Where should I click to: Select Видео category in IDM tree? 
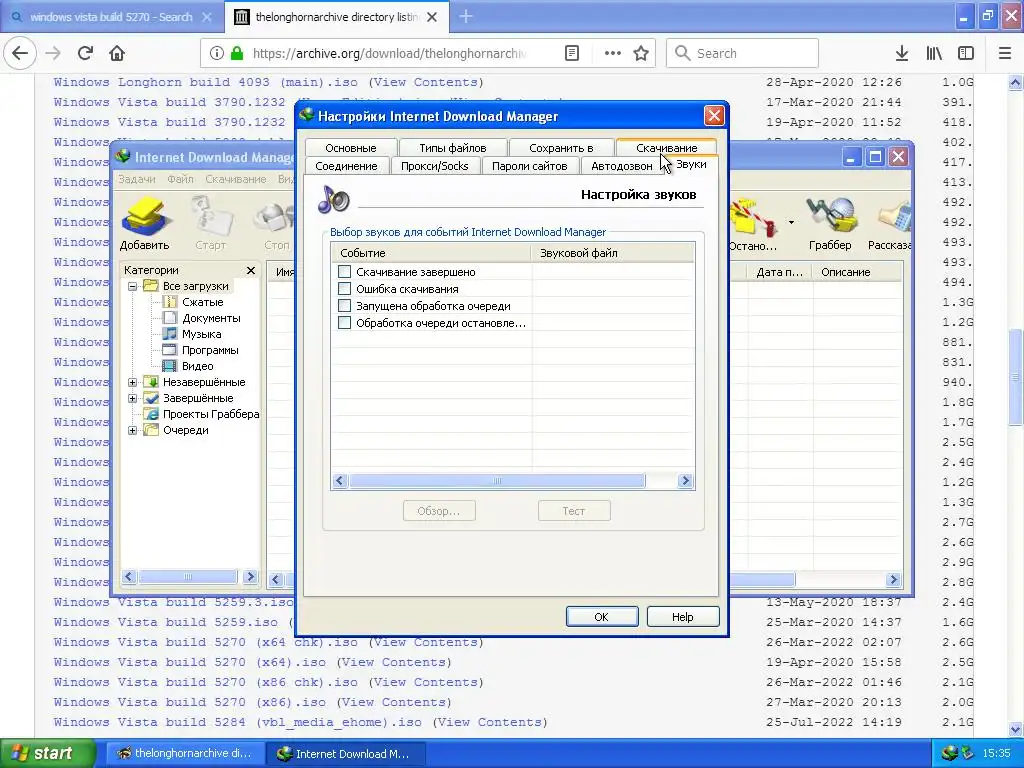click(197, 366)
